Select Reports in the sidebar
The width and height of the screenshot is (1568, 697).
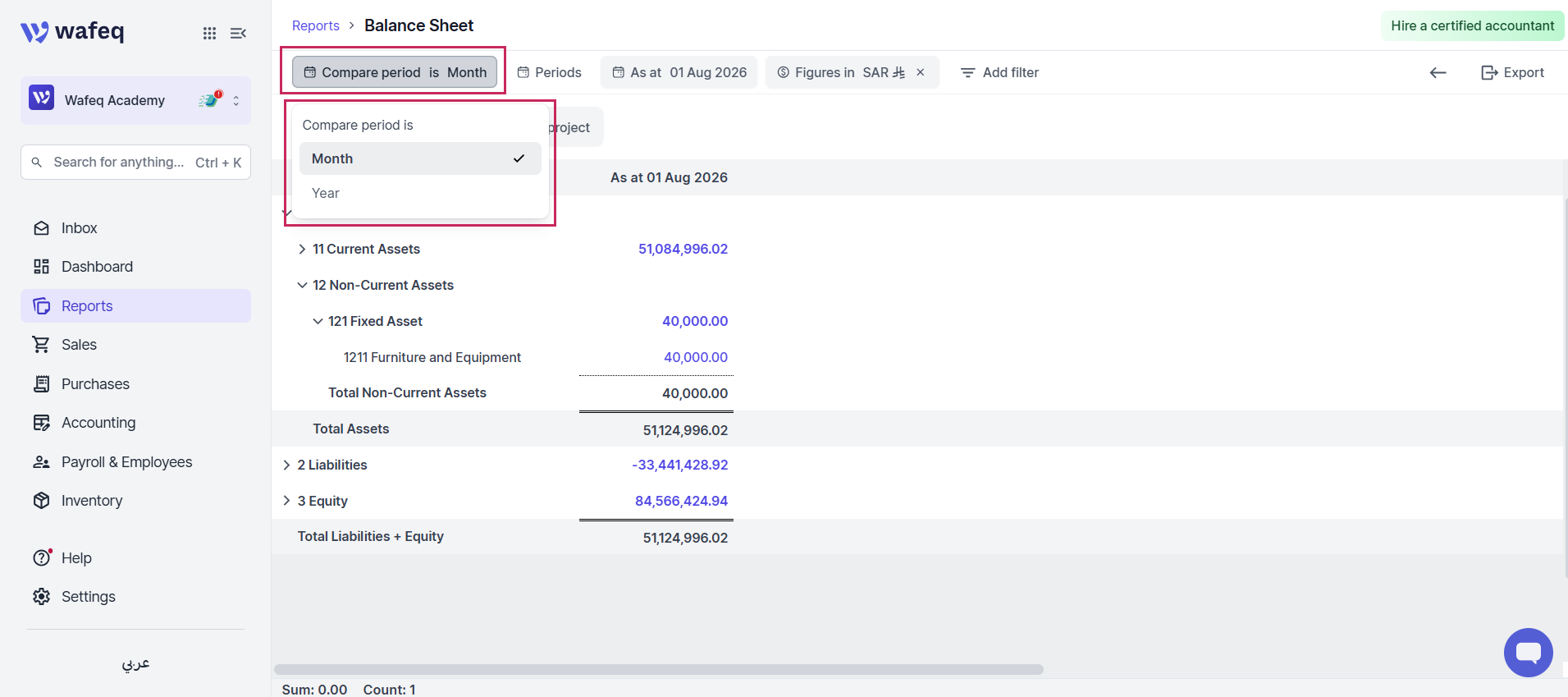click(x=135, y=306)
